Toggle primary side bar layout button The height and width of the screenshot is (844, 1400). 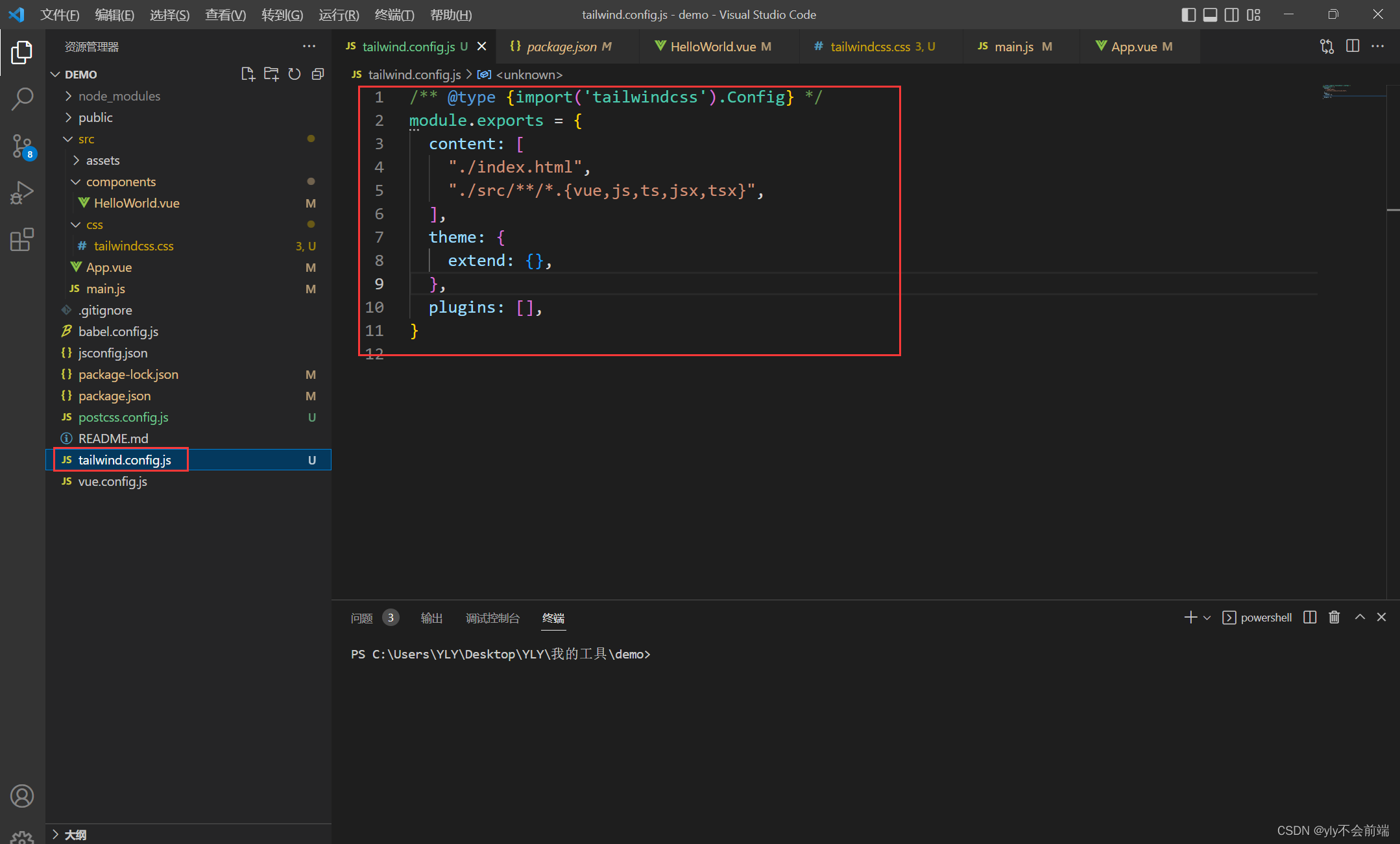coord(1189,14)
